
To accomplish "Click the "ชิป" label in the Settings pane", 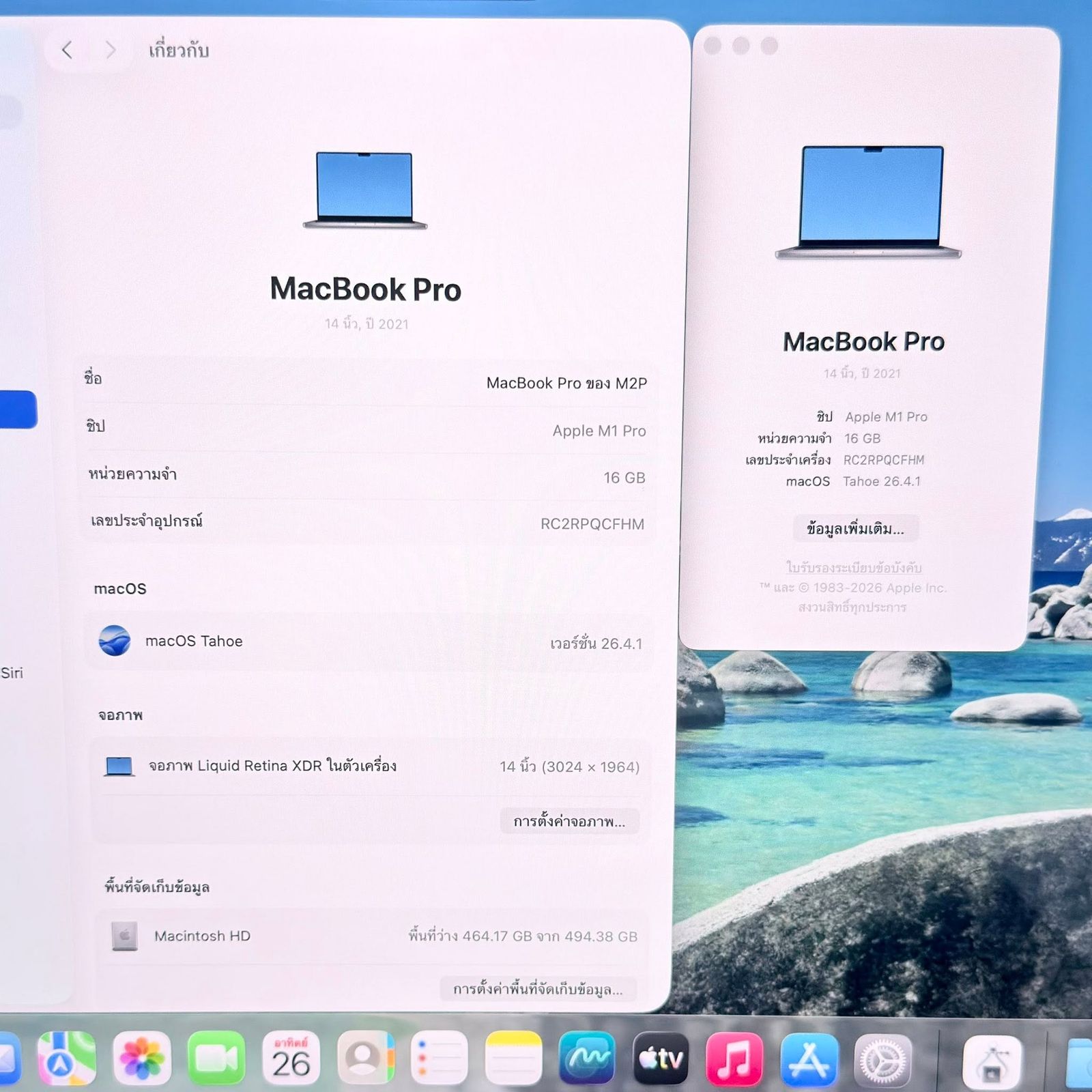I will click(96, 426).
